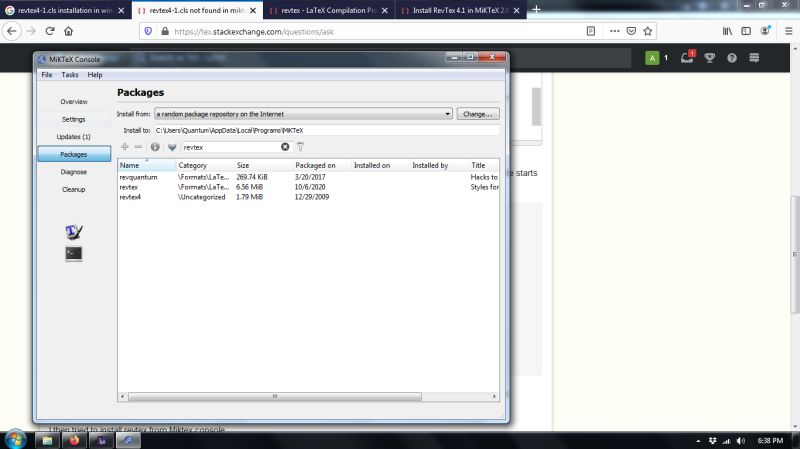Open Cleanup page in sidebar
800x449 pixels.
[74, 189]
